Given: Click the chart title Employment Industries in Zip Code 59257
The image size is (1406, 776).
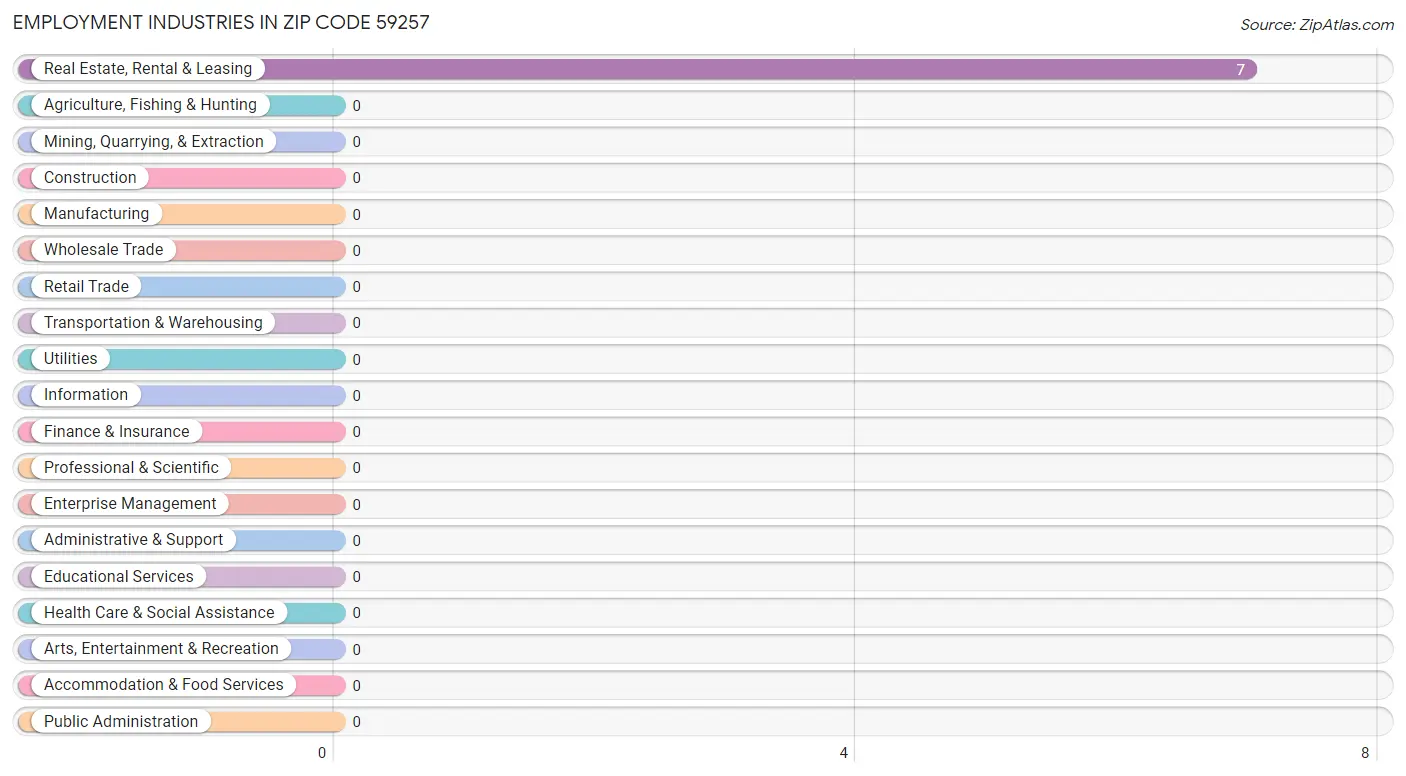Looking at the screenshot, I should [x=221, y=22].
